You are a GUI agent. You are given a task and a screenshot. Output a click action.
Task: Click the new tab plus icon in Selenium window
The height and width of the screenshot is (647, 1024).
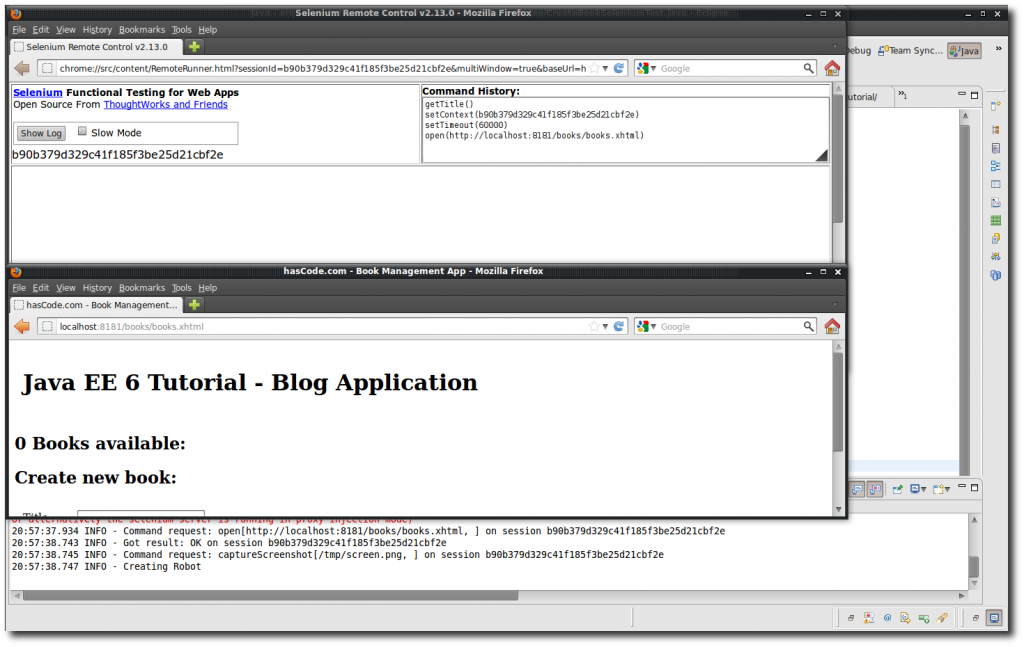[194, 46]
